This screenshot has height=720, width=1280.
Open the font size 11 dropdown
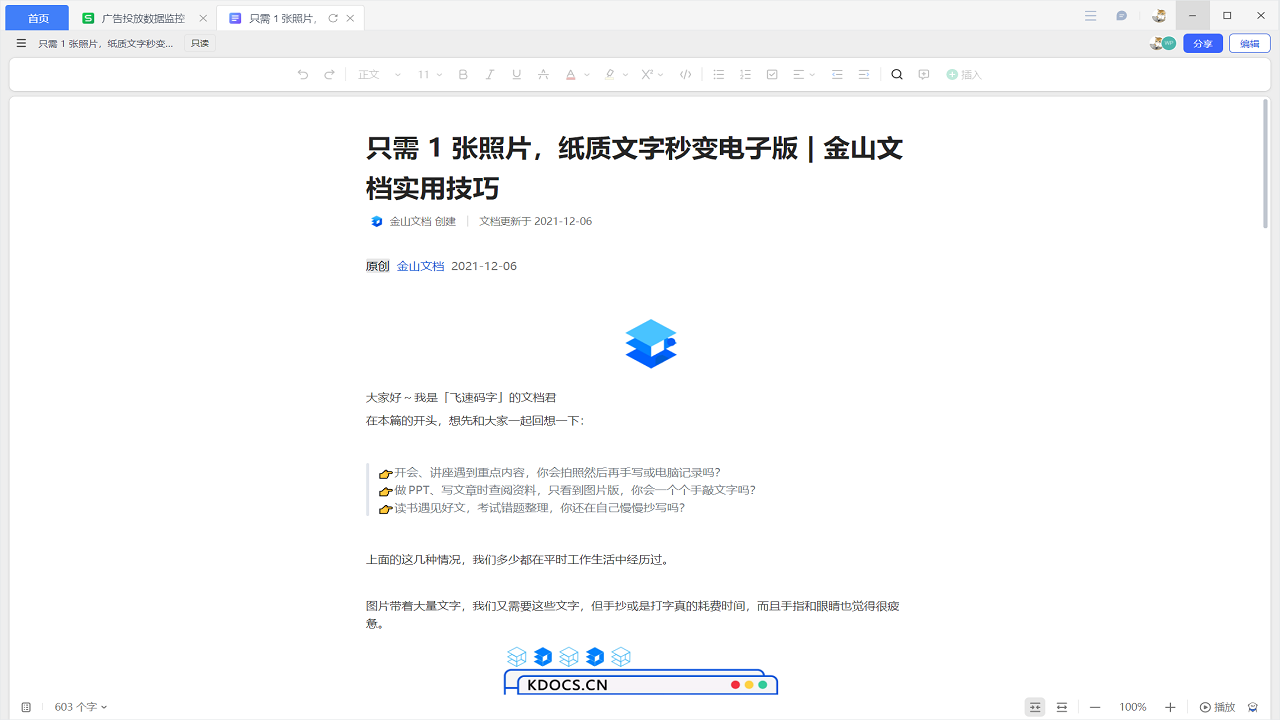click(426, 74)
